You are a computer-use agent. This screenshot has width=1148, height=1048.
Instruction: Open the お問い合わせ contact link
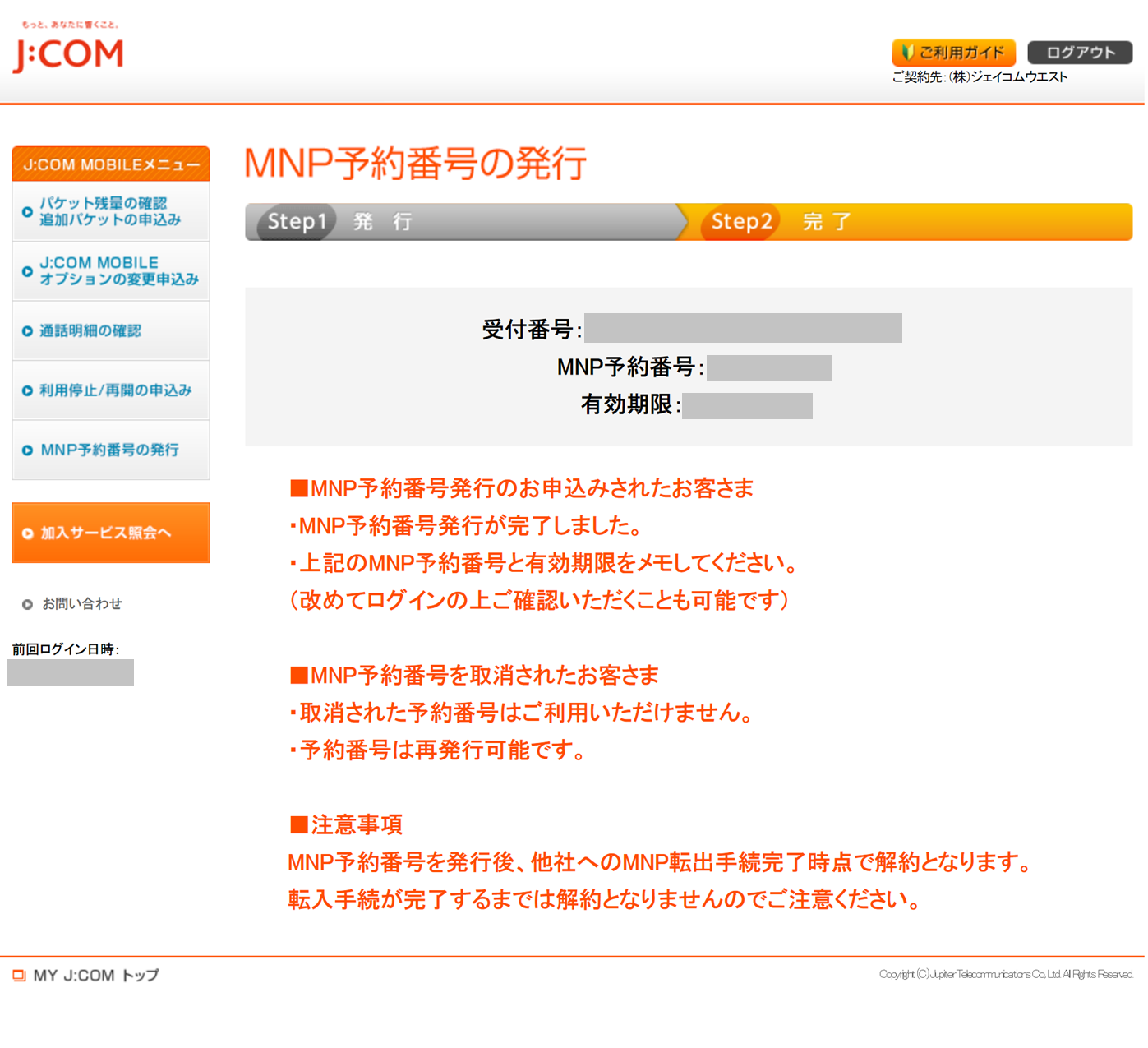[82, 603]
